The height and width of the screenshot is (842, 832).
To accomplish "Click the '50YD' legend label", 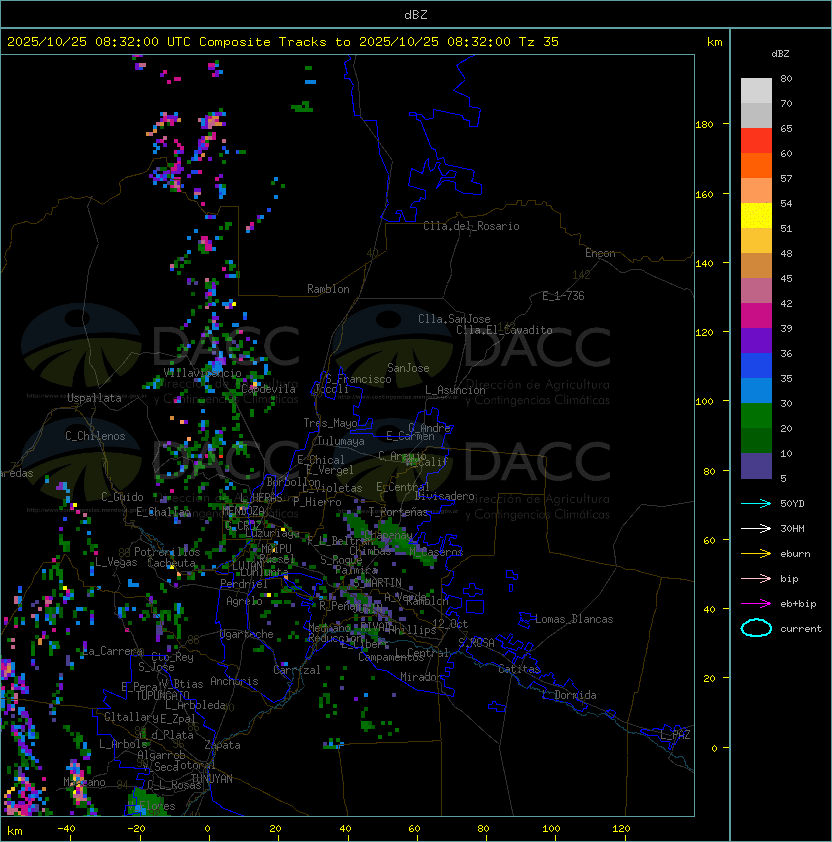I will tap(792, 504).
